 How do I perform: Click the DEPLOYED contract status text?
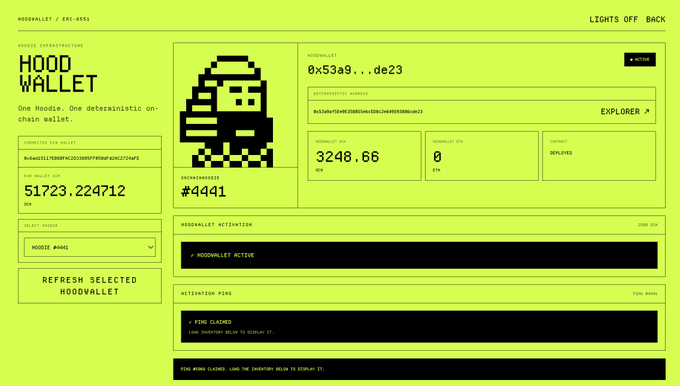[561, 153]
